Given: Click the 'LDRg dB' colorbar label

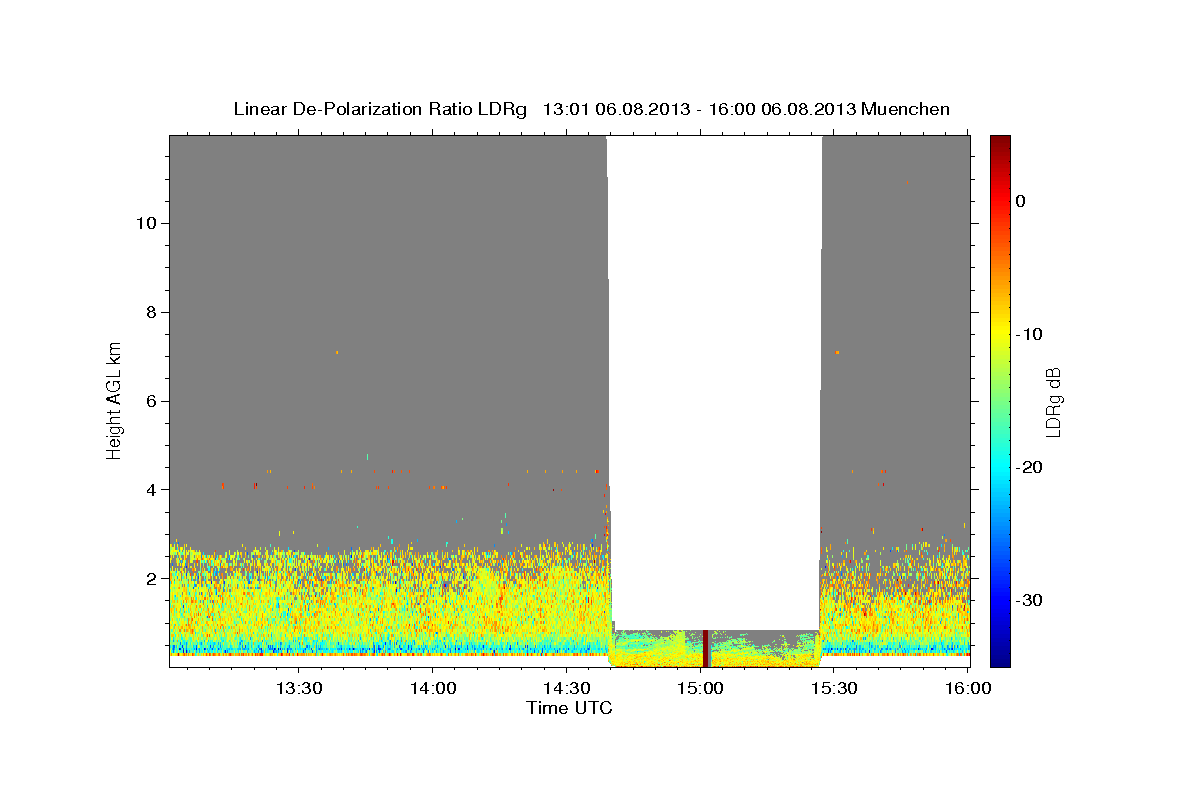Looking at the screenshot, I should (x=1052, y=402).
